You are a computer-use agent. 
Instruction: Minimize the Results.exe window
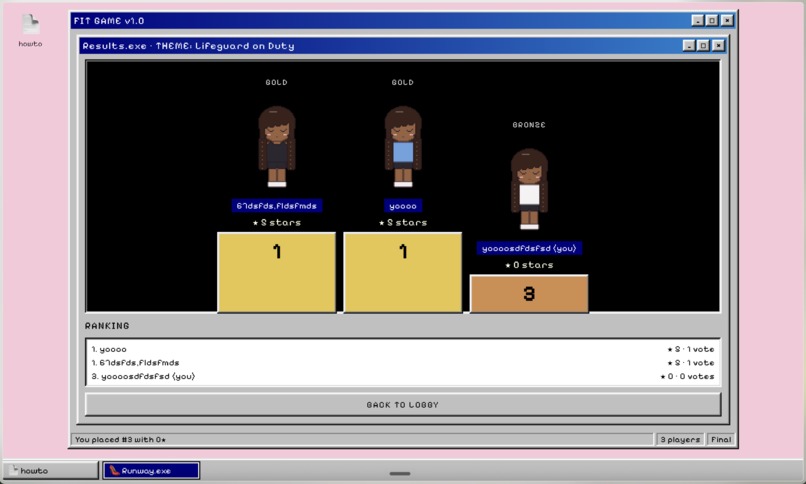click(x=689, y=46)
